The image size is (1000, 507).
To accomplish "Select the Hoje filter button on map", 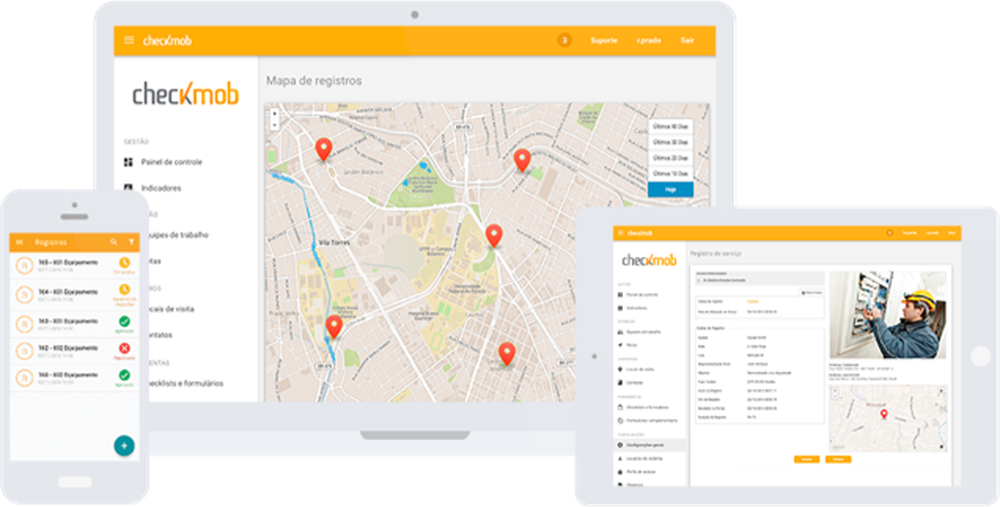I will [x=670, y=189].
